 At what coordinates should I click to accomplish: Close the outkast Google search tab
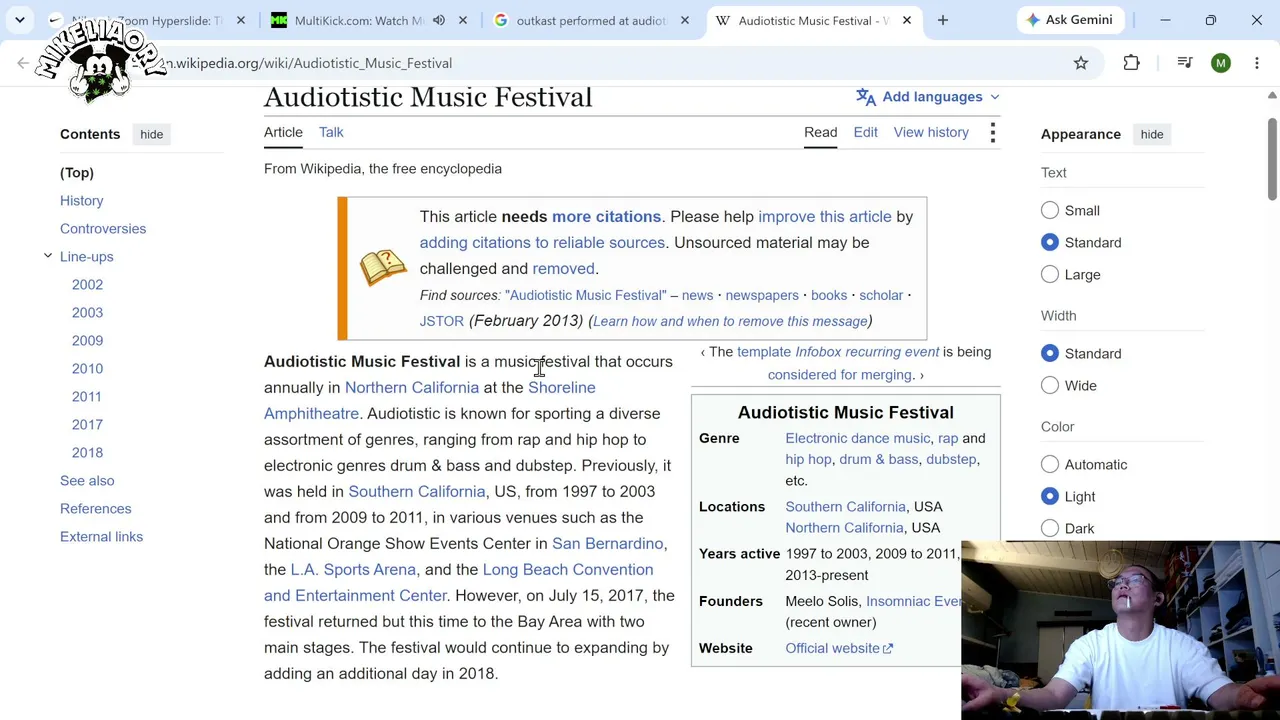point(685,20)
